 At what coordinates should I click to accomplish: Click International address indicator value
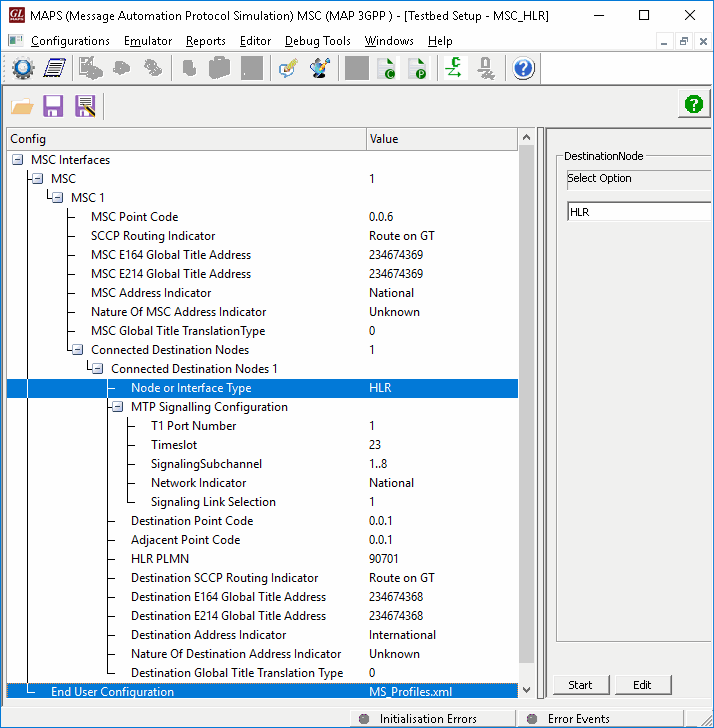click(402, 635)
